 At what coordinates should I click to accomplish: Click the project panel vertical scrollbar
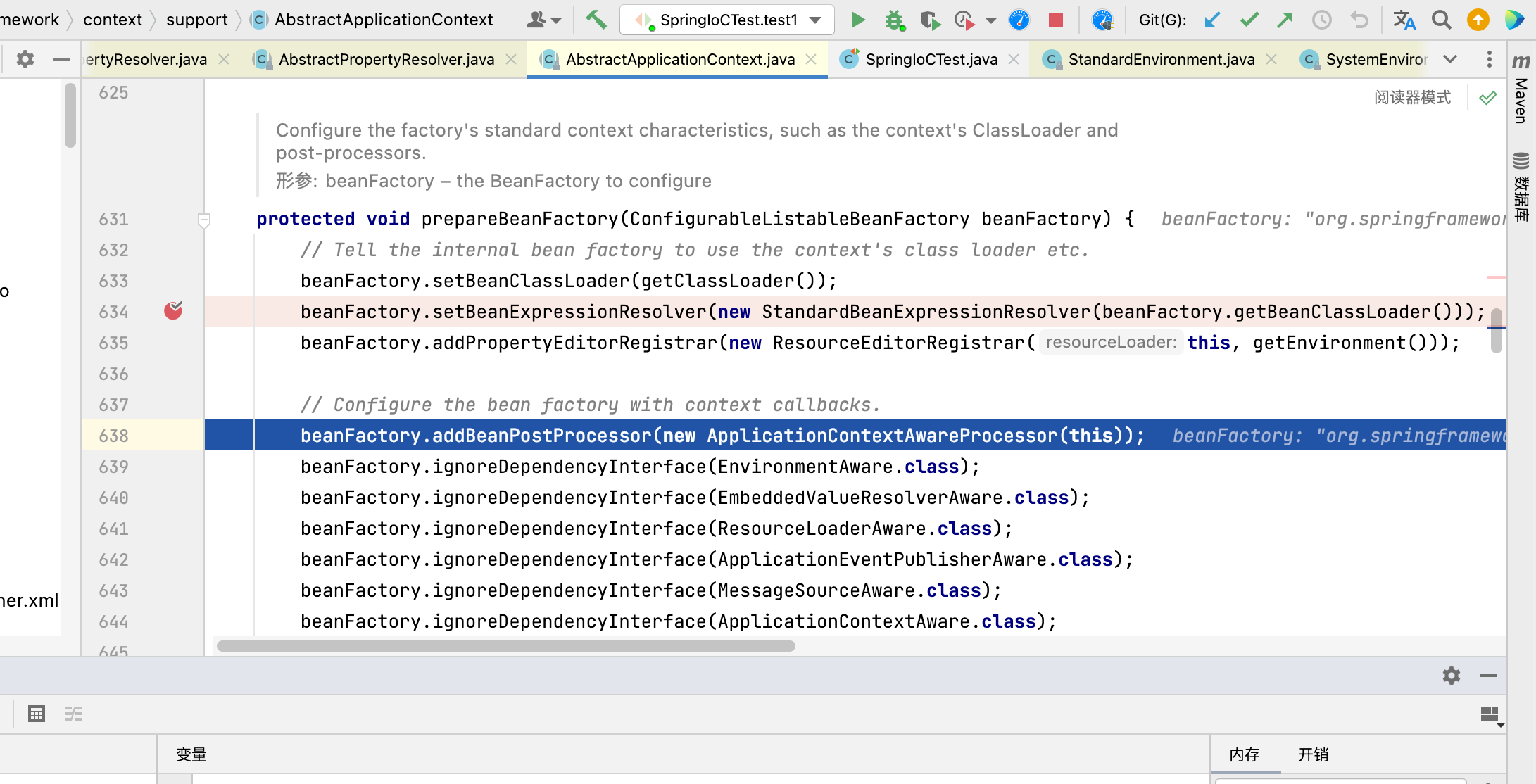70,115
